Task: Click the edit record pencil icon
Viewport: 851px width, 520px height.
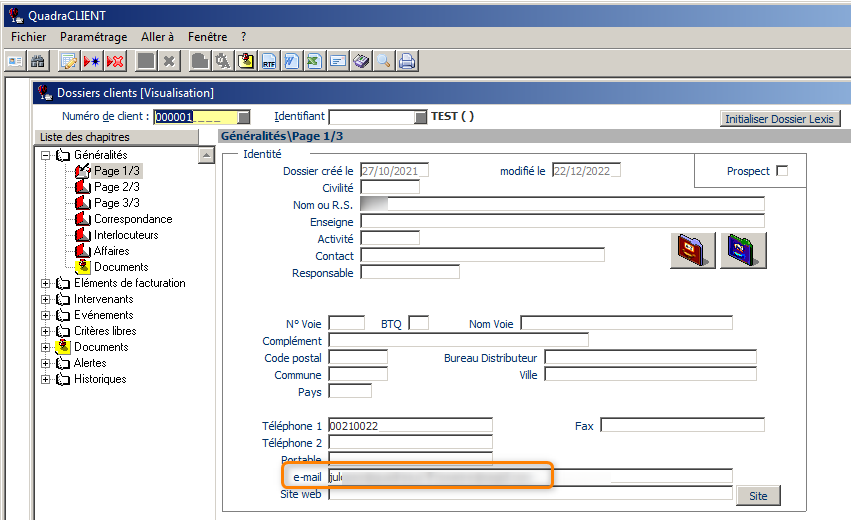Action: [x=69, y=61]
